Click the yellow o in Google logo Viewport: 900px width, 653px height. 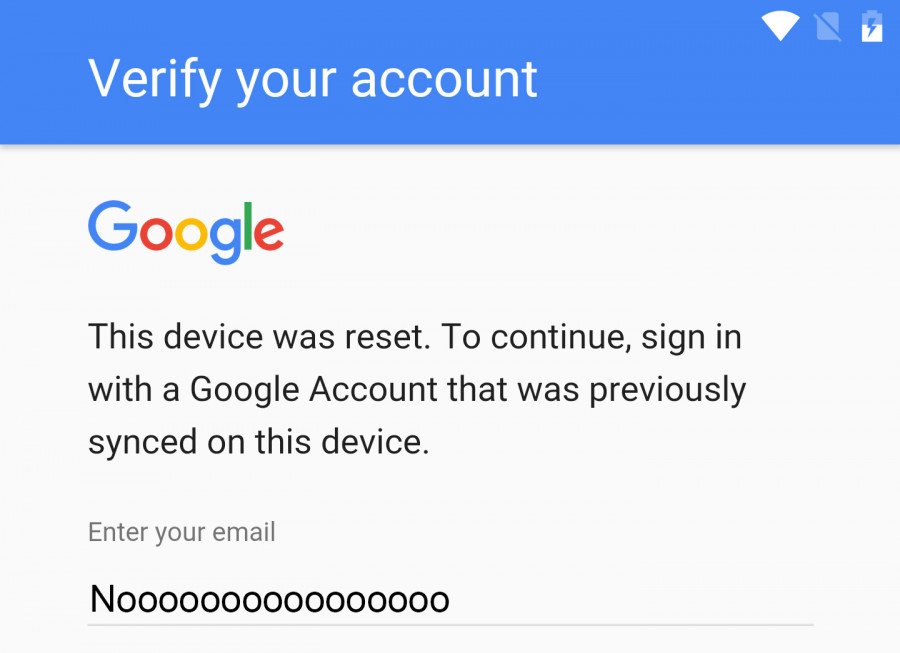[x=191, y=232]
